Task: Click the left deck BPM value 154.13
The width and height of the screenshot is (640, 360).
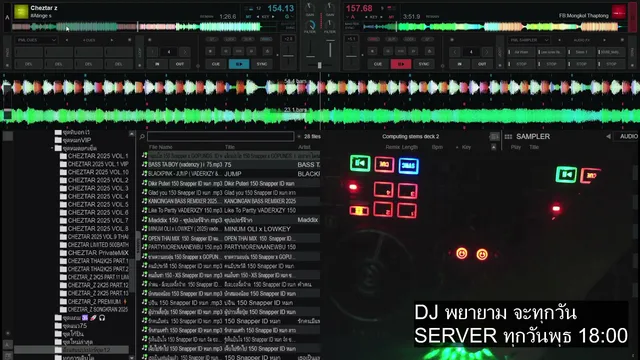Action: click(280, 8)
